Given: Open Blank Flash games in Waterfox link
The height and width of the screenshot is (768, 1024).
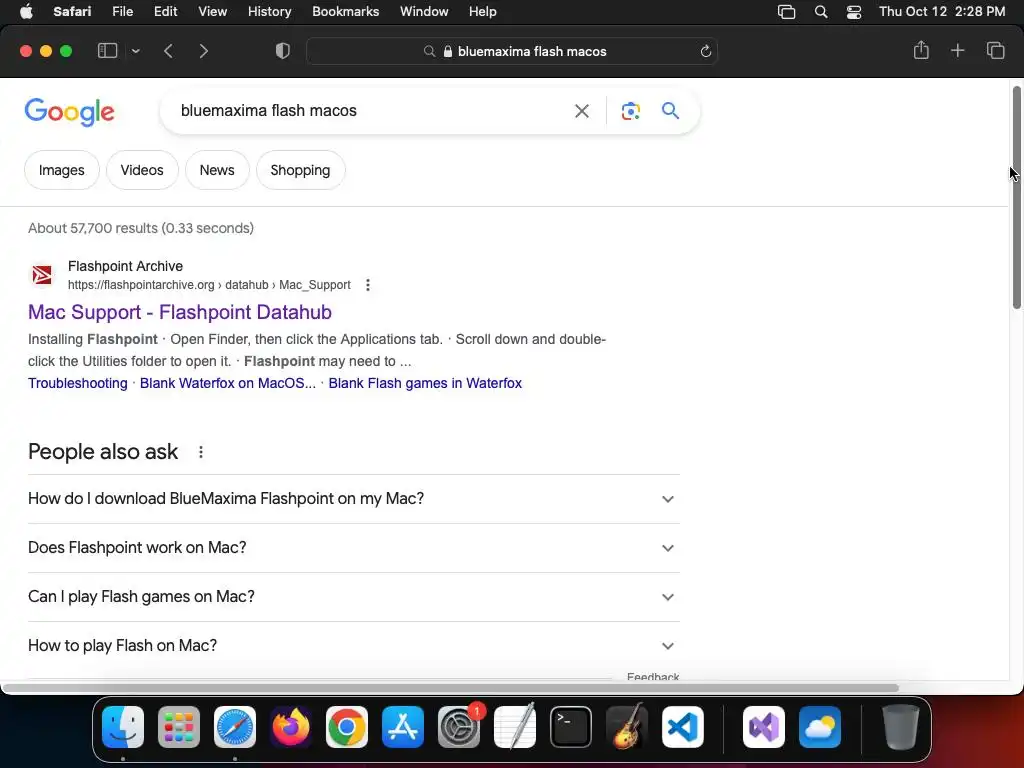Looking at the screenshot, I should pyautogui.click(x=425, y=383).
